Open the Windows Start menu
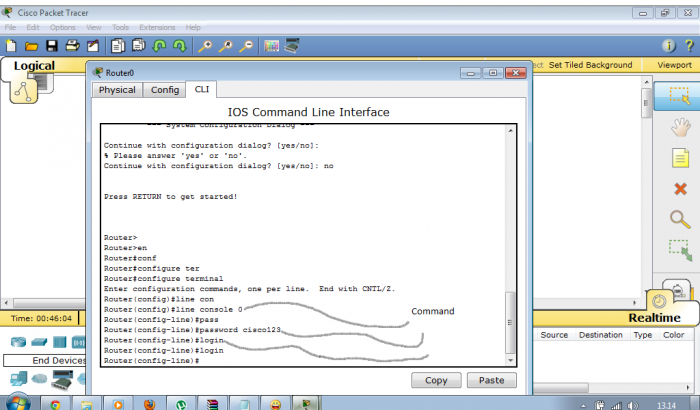The image size is (700, 410). [x=18, y=402]
